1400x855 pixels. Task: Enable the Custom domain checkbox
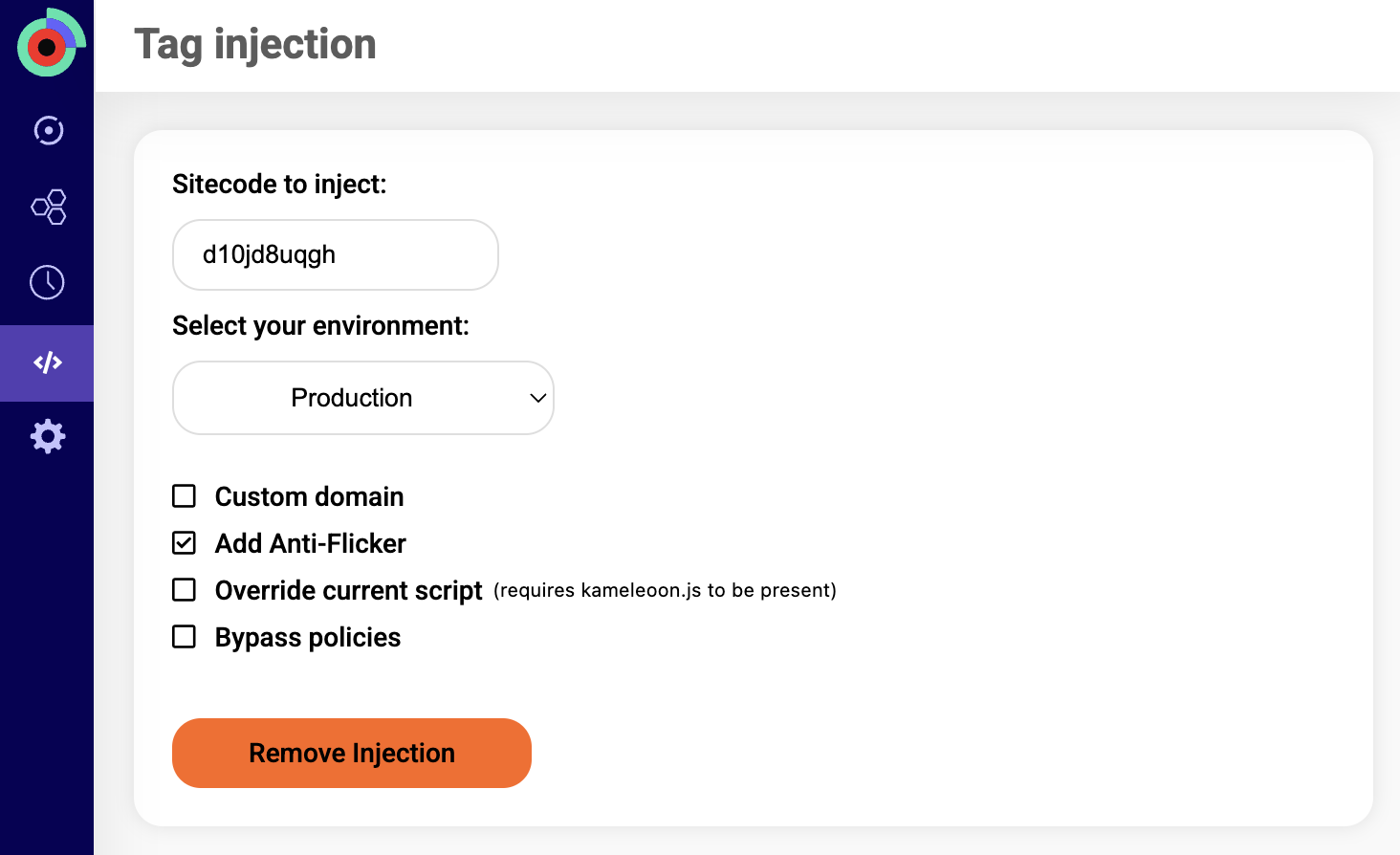pyautogui.click(x=185, y=496)
